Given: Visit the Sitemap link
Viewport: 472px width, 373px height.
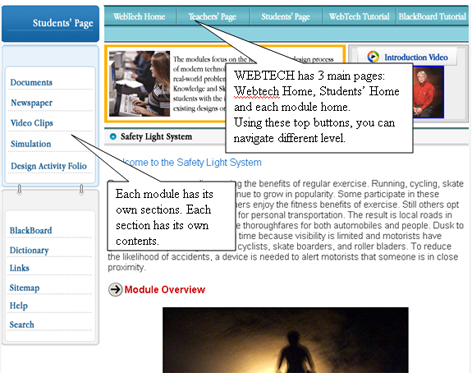Looking at the screenshot, I should point(24,288).
